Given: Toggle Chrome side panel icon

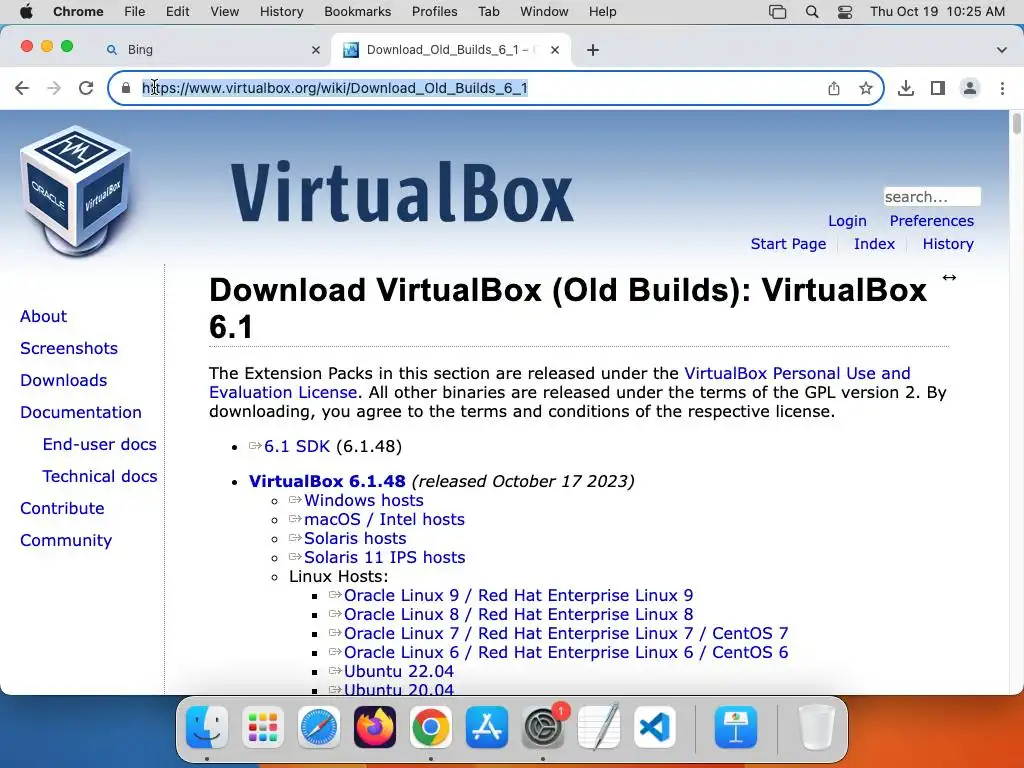Looking at the screenshot, I should click(938, 88).
